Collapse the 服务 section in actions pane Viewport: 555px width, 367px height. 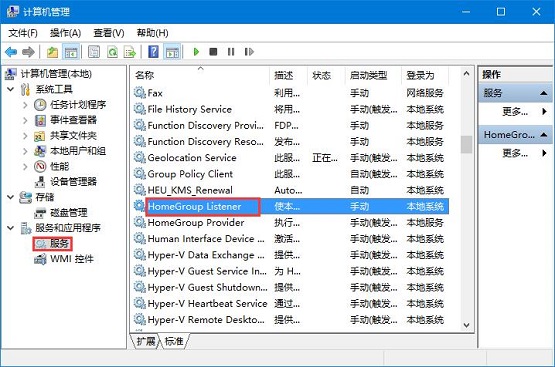544,93
